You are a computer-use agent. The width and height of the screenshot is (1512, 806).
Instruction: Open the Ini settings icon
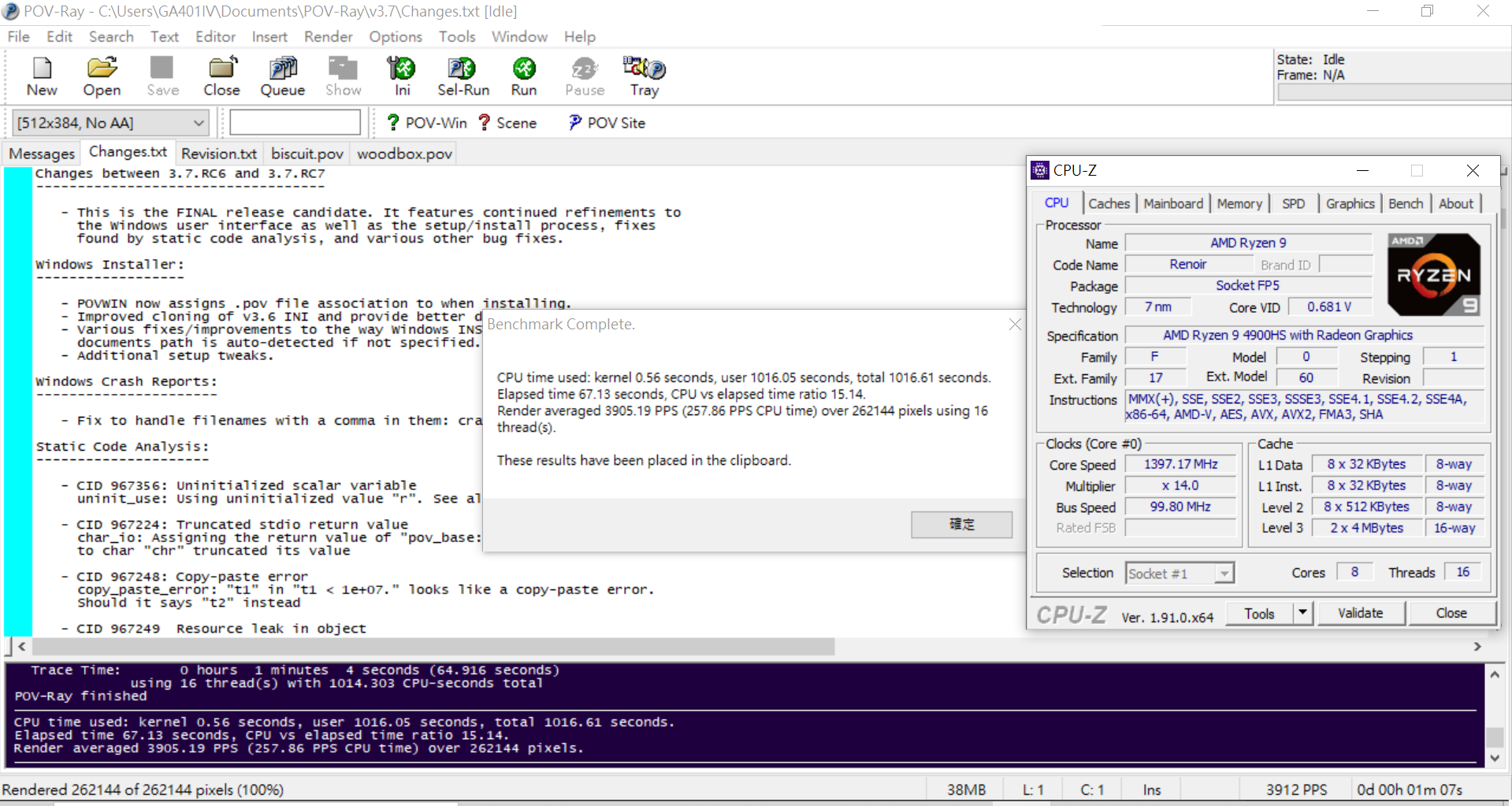coord(402,76)
